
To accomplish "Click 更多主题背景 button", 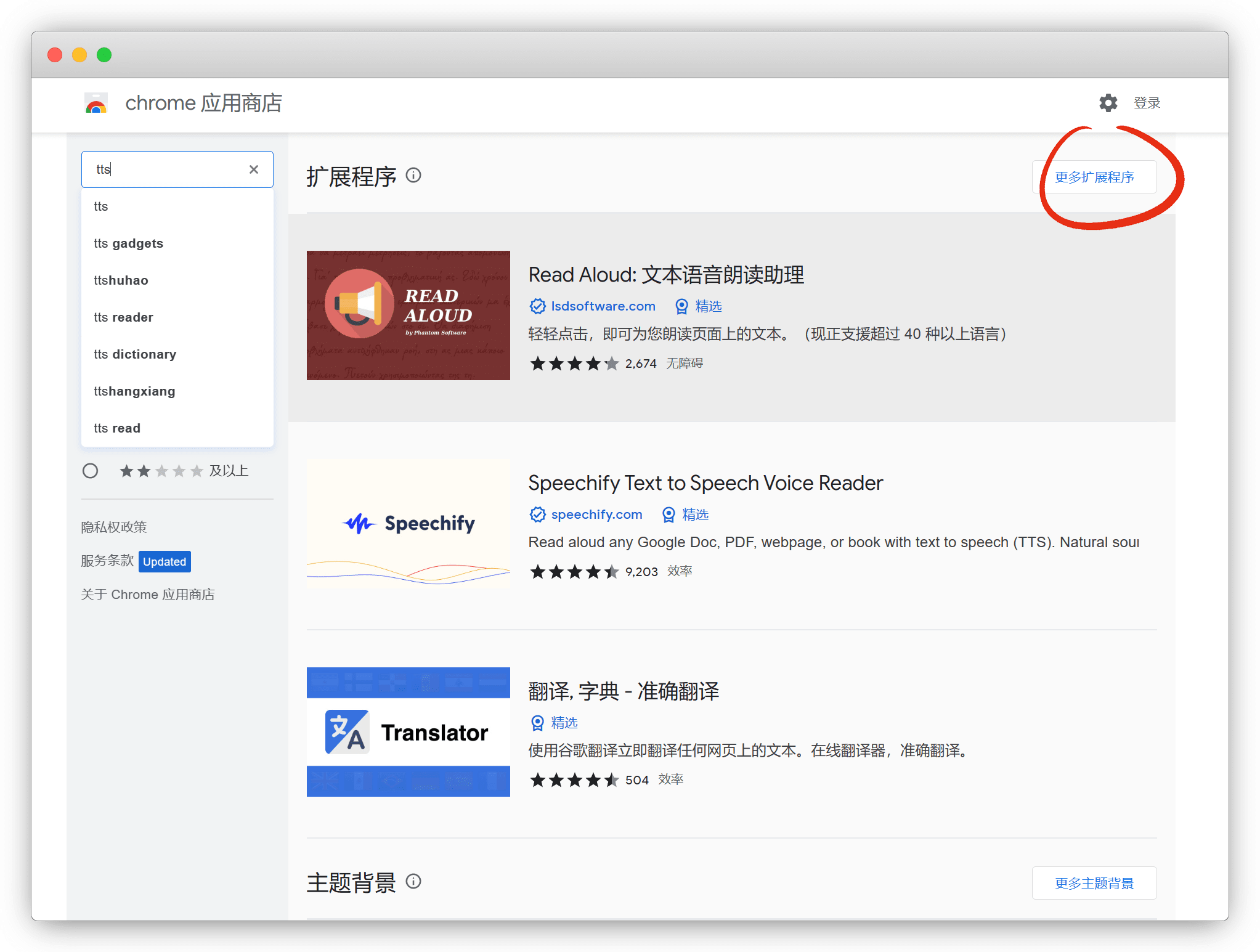I will point(1094,883).
